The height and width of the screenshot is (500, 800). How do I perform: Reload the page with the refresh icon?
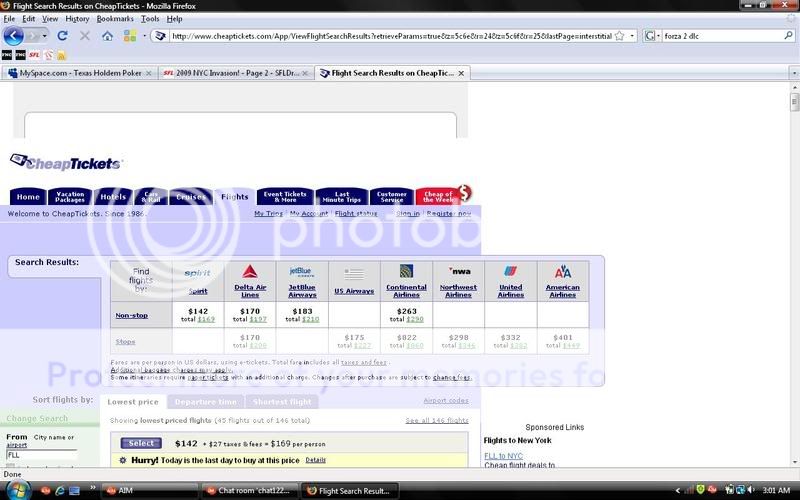coord(62,36)
